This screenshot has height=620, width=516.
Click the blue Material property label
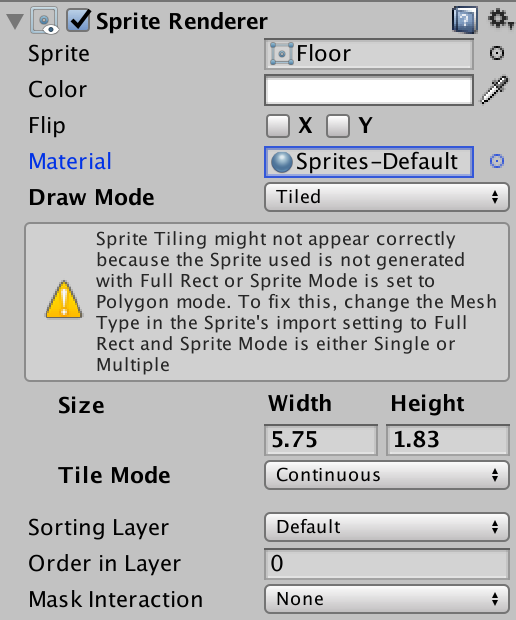coord(70,161)
